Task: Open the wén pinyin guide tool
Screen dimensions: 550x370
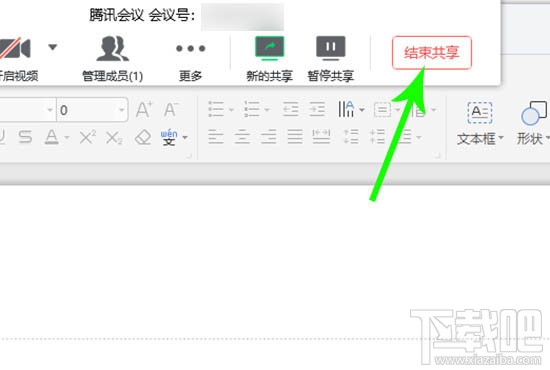Action: pyautogui.click(x=169, y=137)
